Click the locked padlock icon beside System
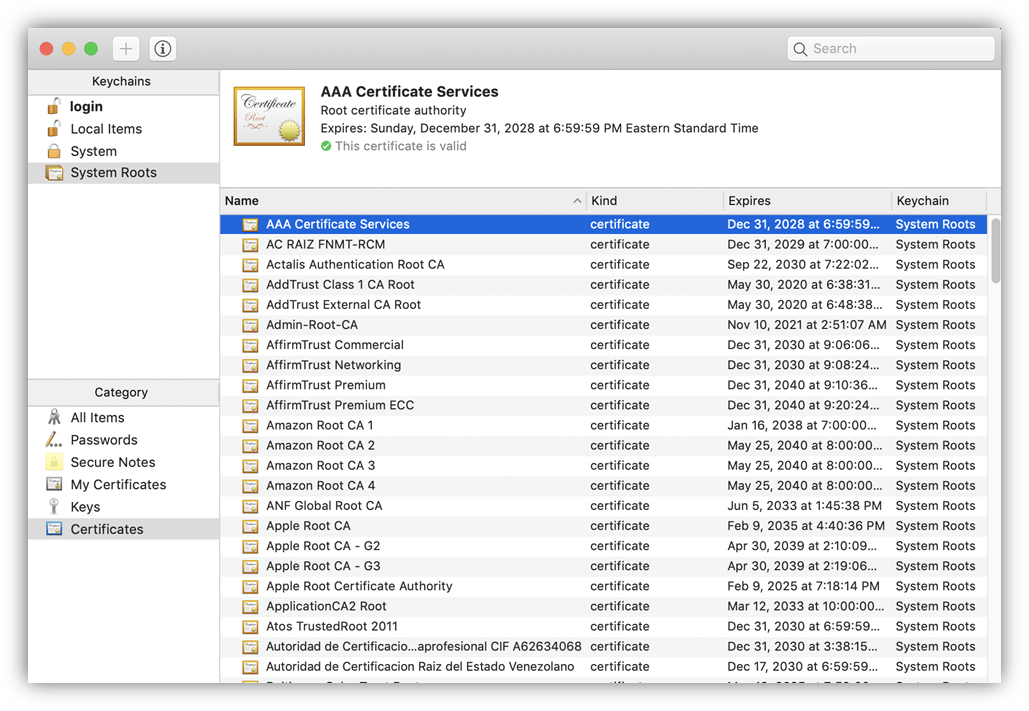Screen dimensions: 1029x711 (54, 151)
